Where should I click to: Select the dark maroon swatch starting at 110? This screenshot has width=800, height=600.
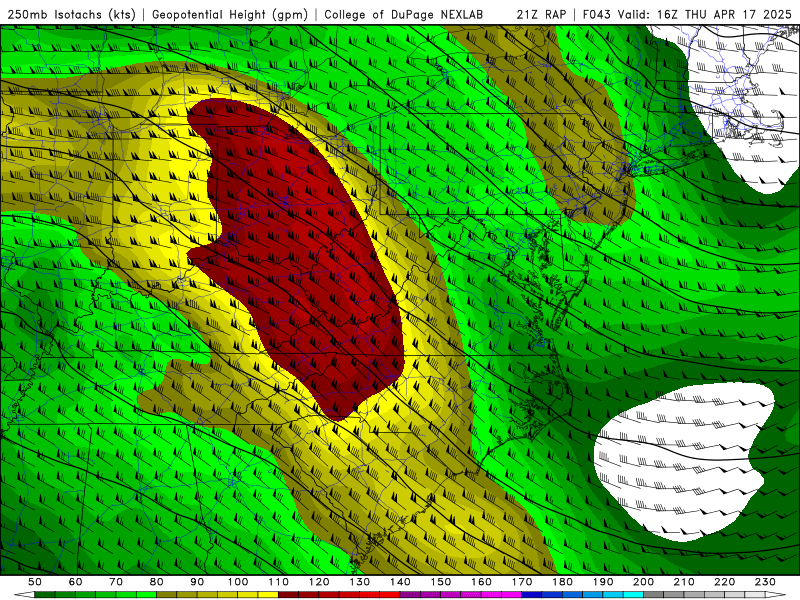tap(288, 594)
